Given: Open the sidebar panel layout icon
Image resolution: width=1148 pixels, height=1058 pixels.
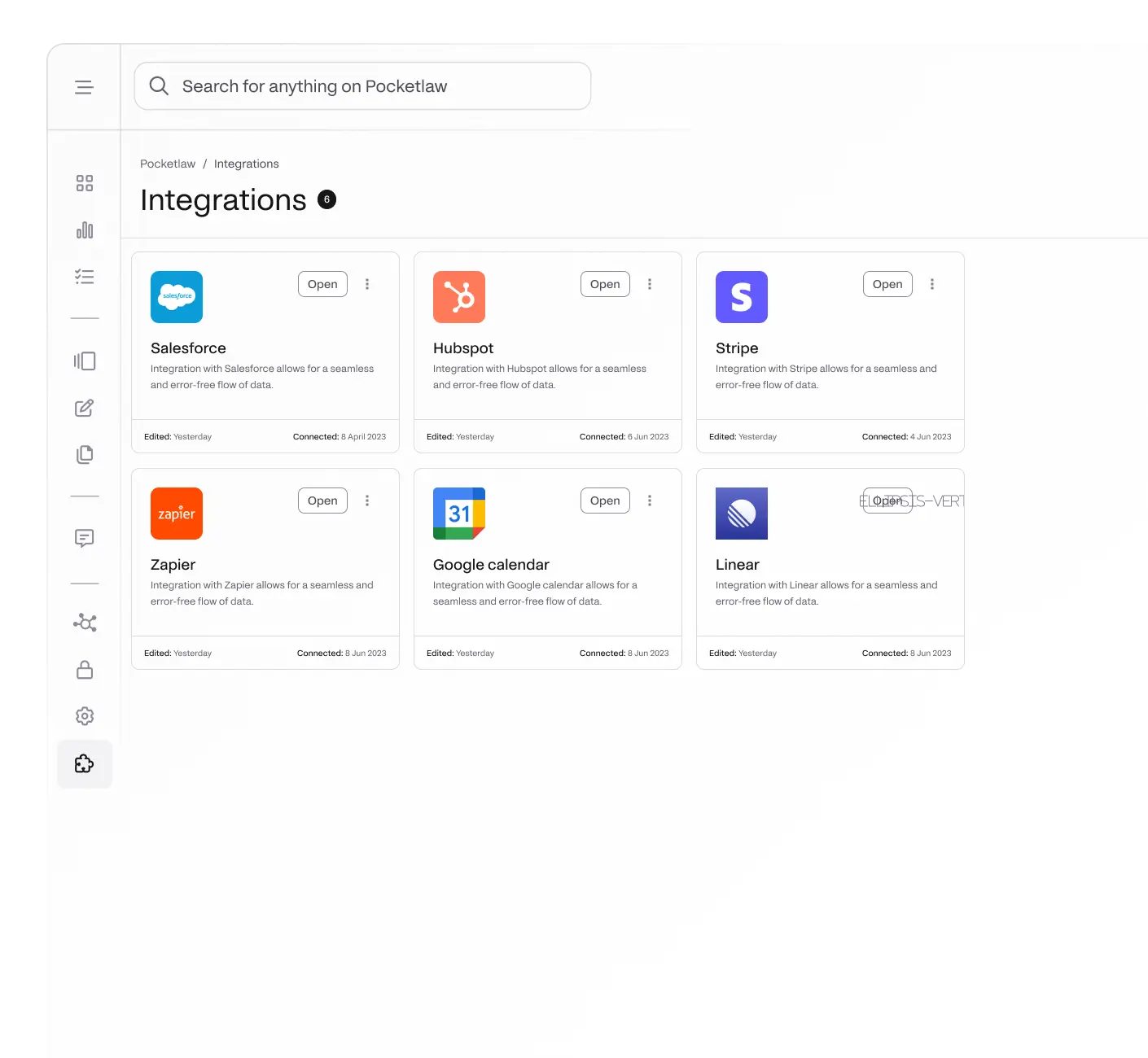Looking at the screenshot, I should click(85, 361).
